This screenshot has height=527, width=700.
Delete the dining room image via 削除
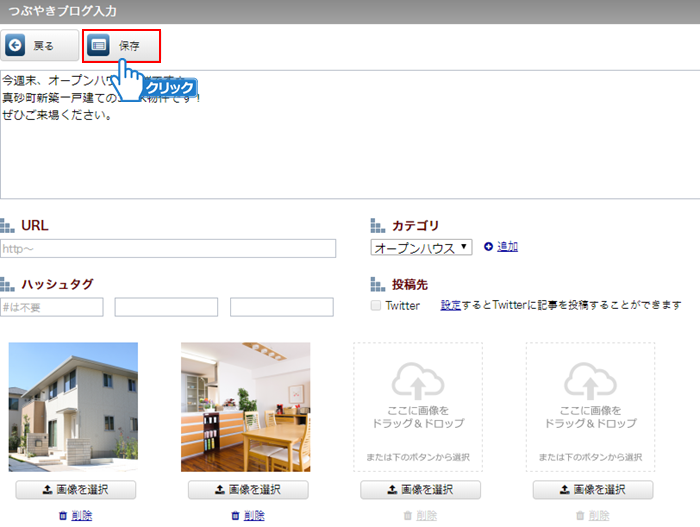click(x=248, y=515)
